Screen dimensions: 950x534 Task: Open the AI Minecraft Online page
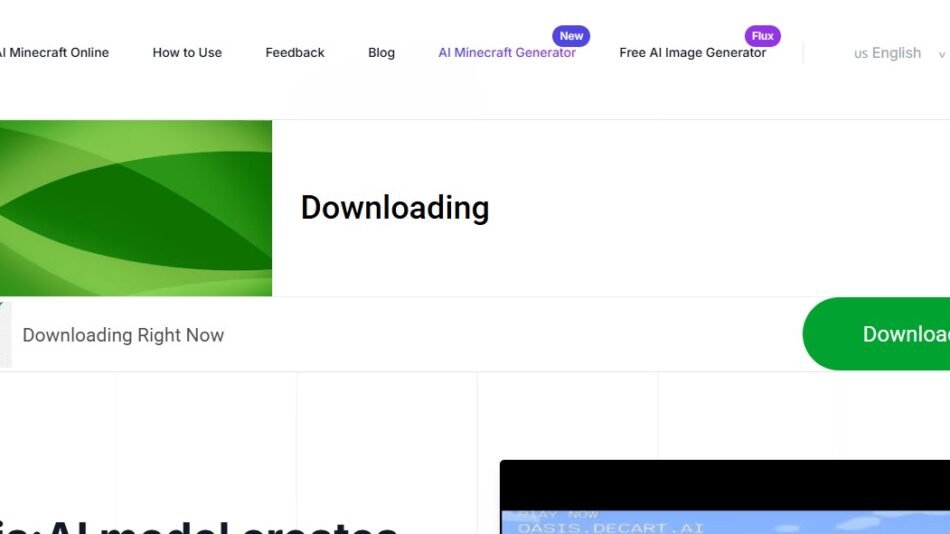click(55, 53)
